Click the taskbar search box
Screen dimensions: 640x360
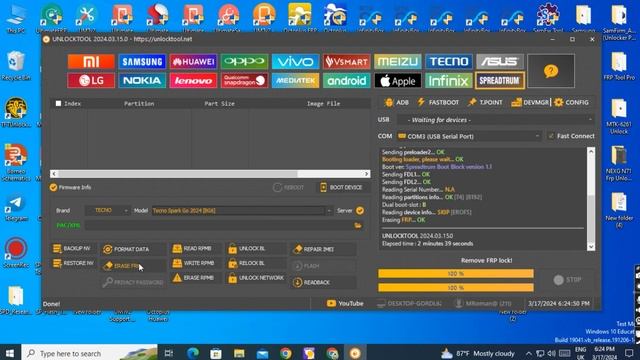(89, 353)
